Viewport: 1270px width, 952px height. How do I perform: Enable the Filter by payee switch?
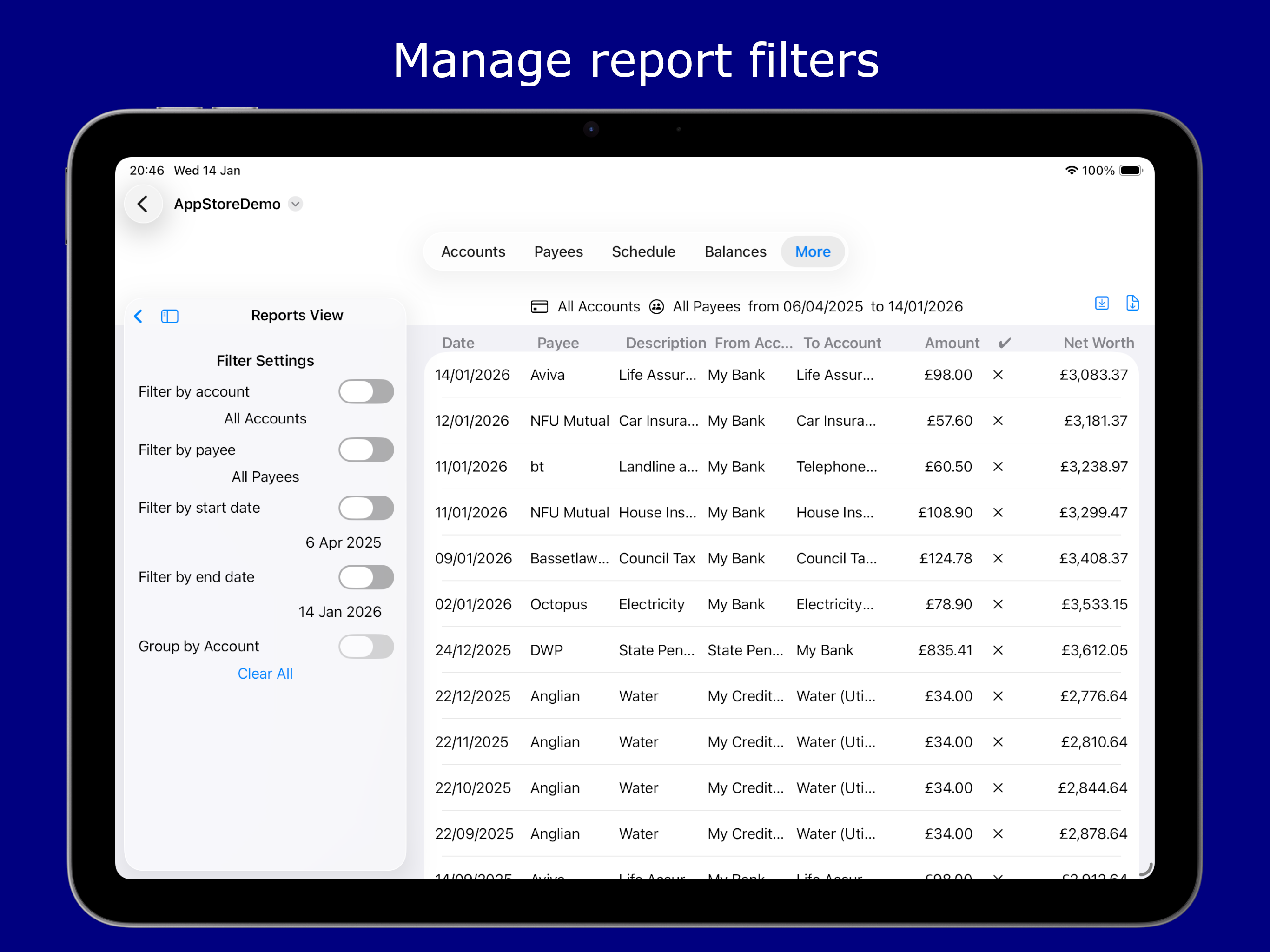(x=366, y=450)
